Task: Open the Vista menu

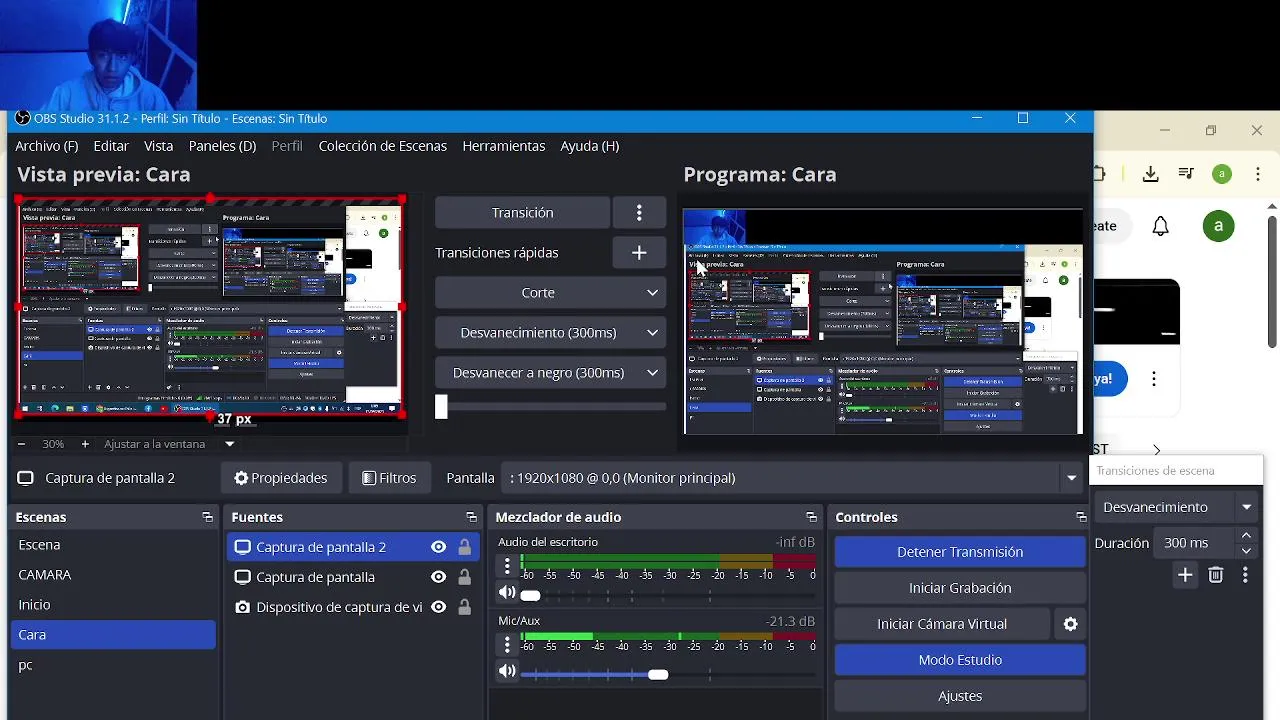Action: 158,146
